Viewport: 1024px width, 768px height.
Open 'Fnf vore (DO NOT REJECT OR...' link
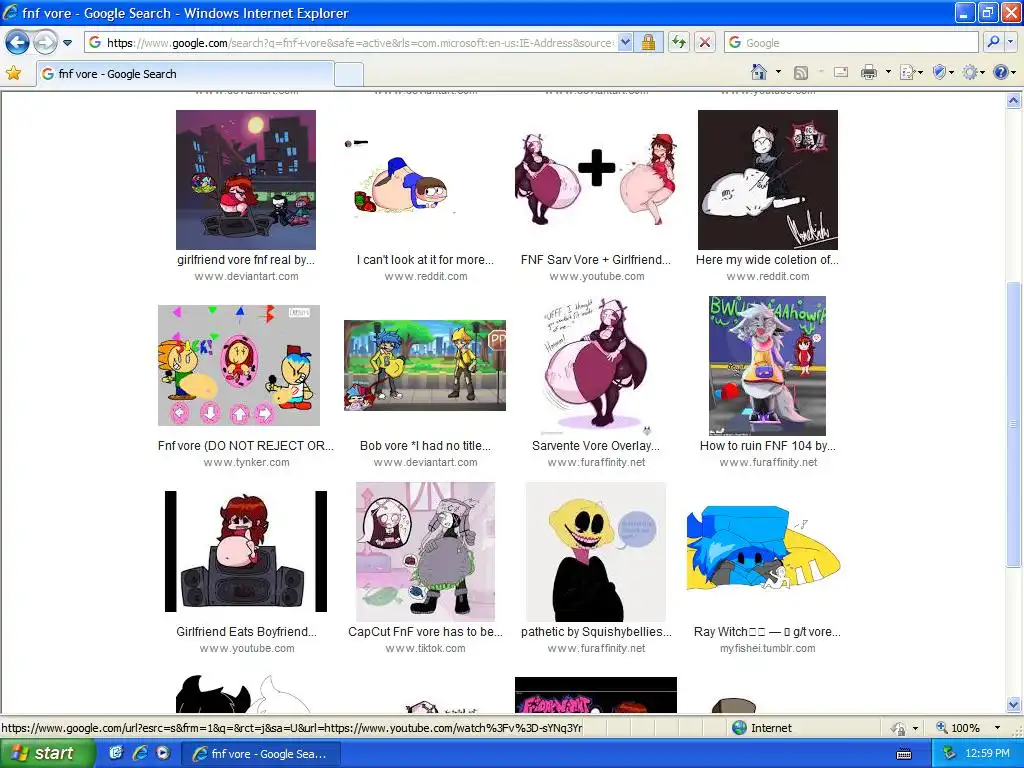point(246,446)
